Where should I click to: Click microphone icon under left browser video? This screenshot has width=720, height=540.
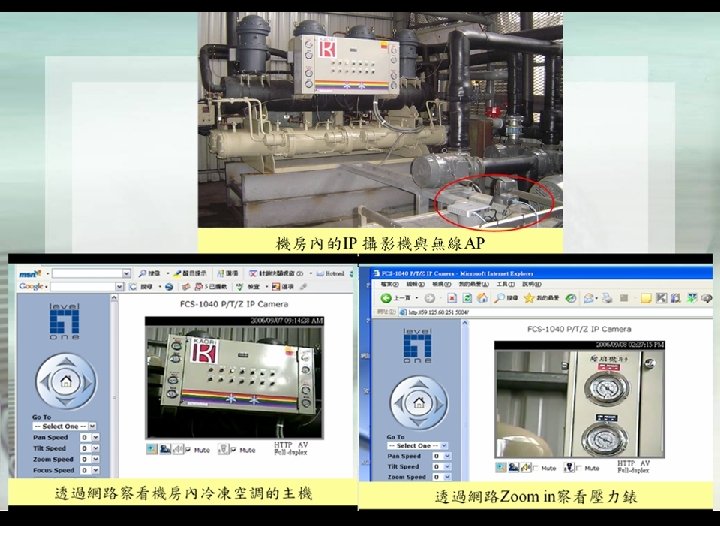[223, 449]
